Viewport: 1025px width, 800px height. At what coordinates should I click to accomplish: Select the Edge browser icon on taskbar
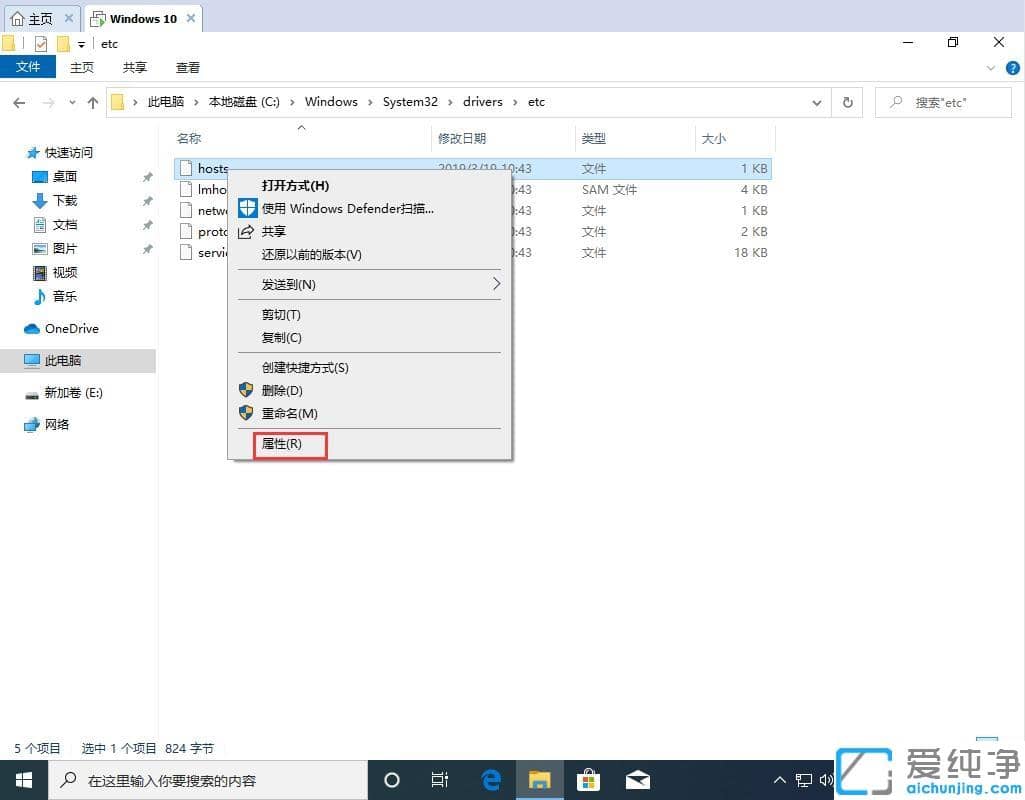pyautogui.click(x=490, y=780)
